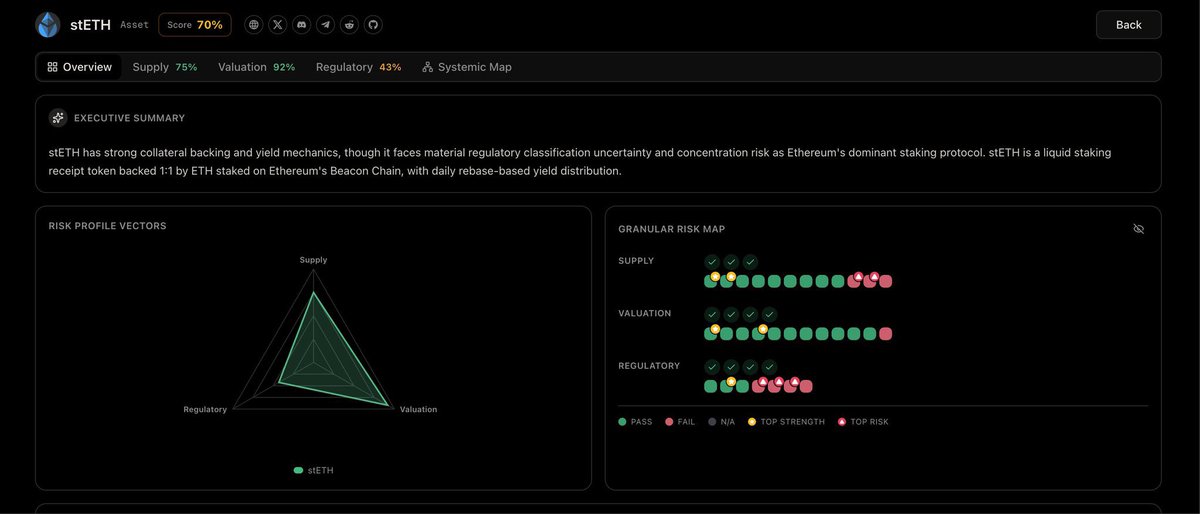
Task: Select the starred green cell in the Regulatory row
Action: click(726, 386)
